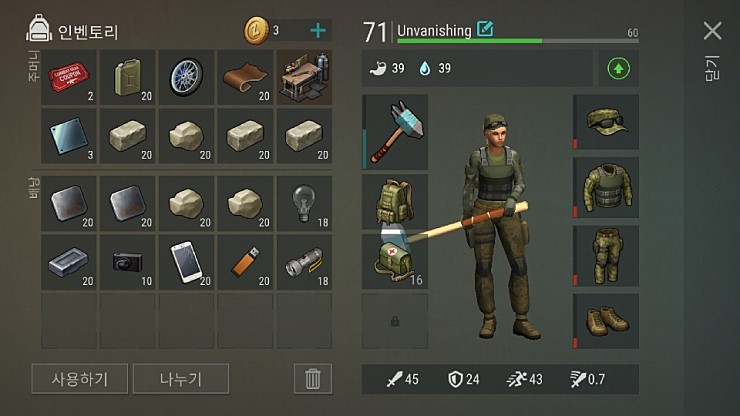Edit the Unvanishing player name

pos(485,29)
